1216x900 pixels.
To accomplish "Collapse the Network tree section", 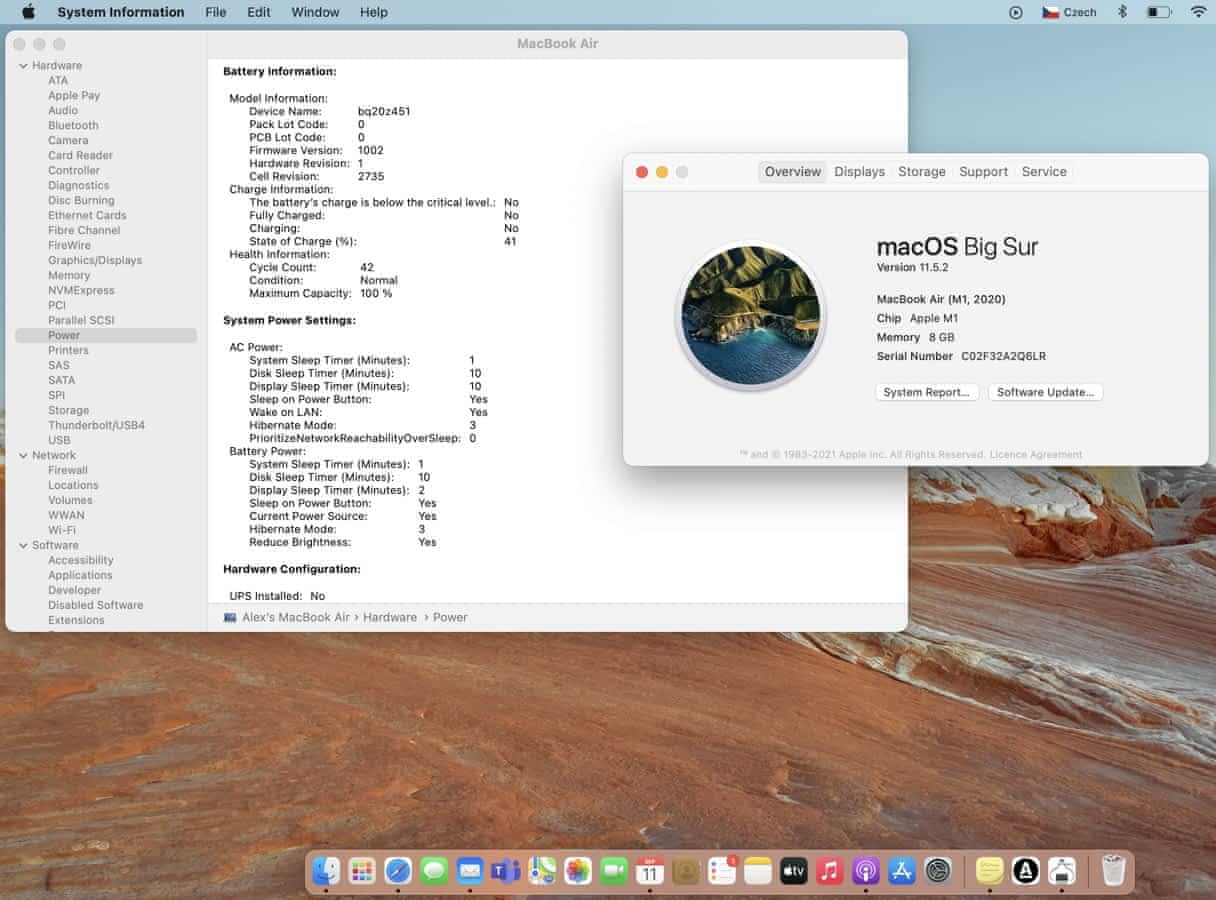I will click(23, 456).
